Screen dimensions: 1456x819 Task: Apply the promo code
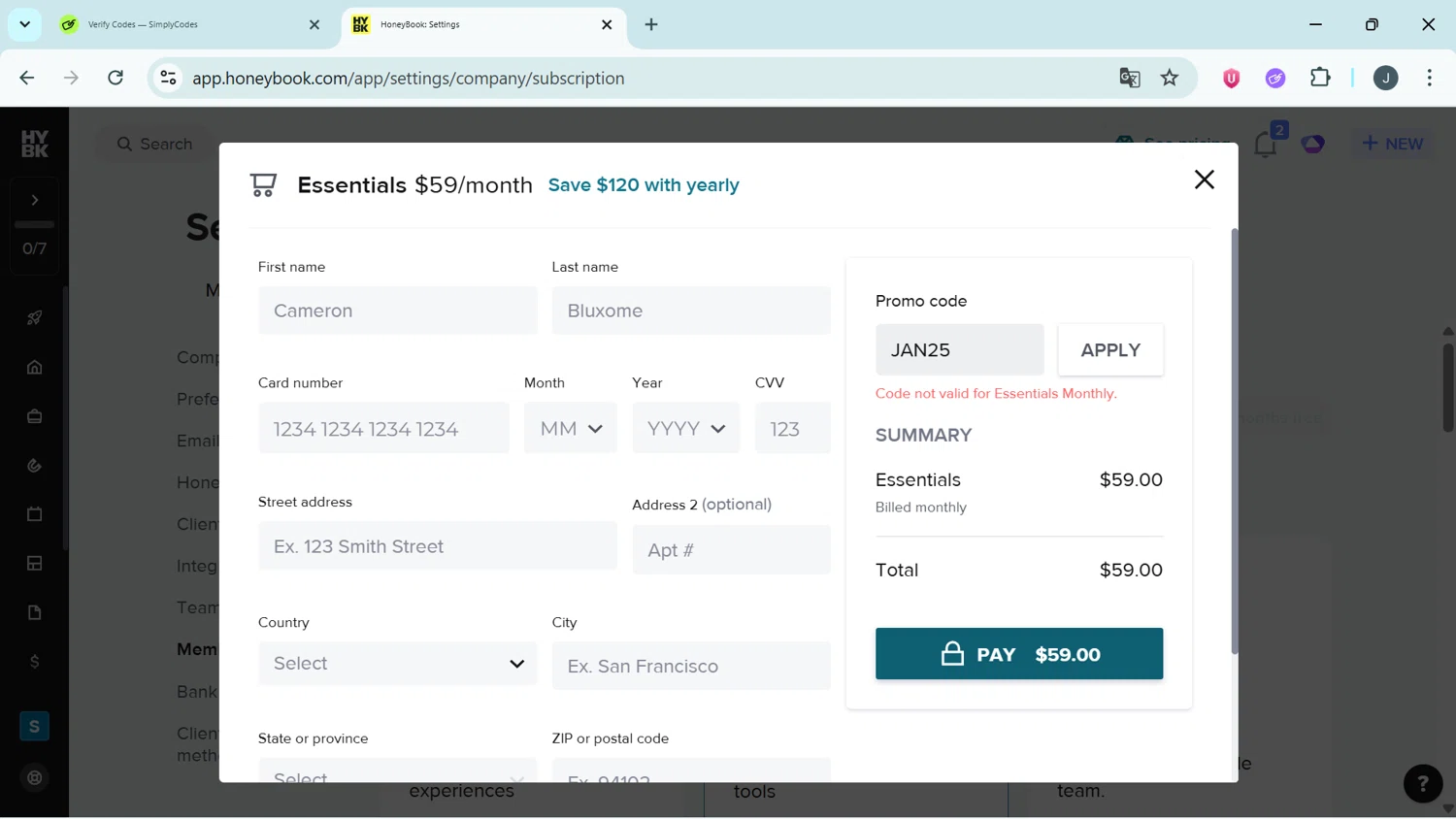[x=1110, y=349]
